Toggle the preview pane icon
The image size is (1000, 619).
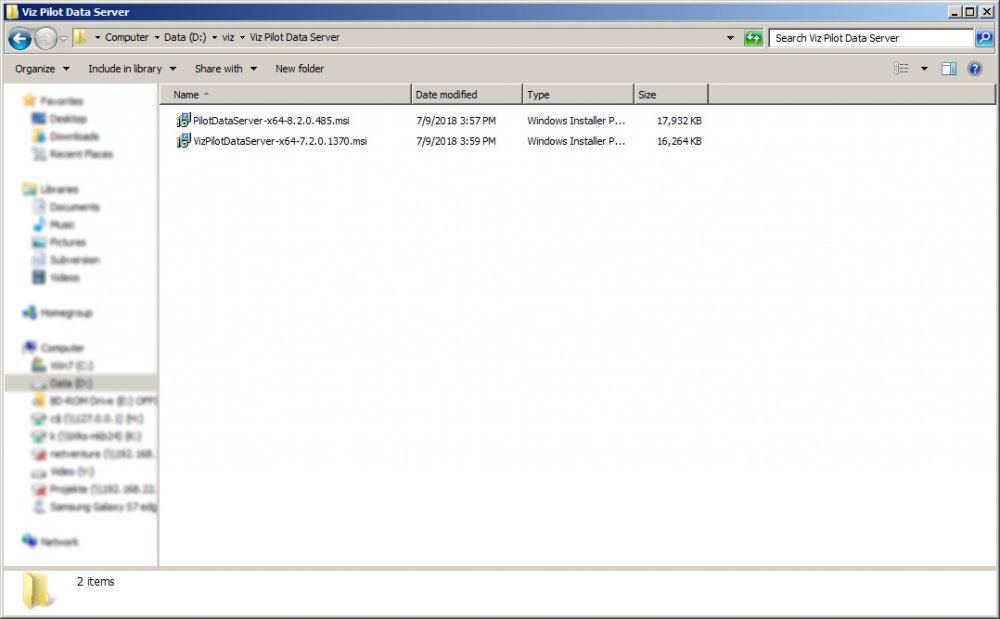[949, 69]
